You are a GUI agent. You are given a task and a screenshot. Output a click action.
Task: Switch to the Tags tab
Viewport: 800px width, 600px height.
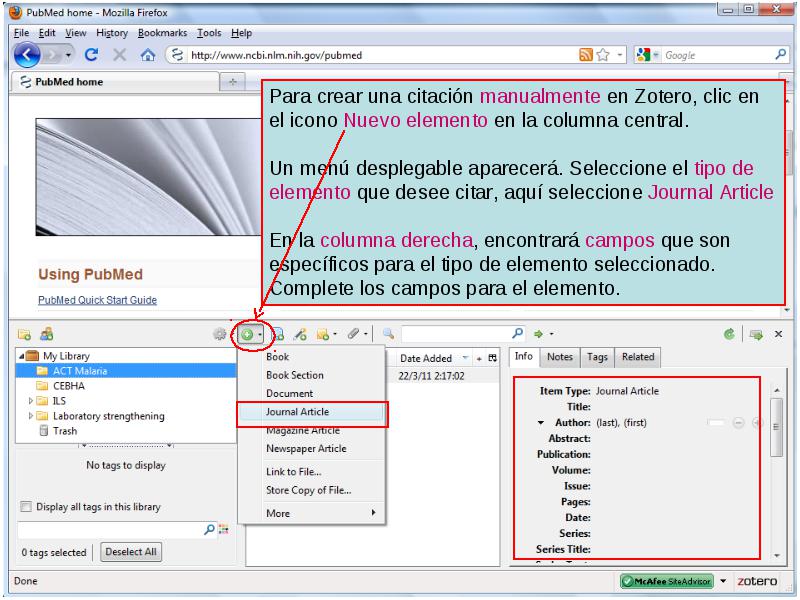tap(597, 357)
